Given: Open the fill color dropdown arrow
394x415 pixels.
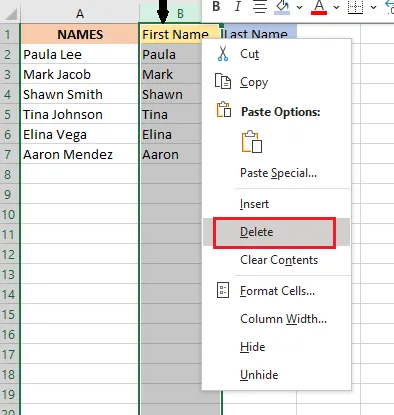Looking at the screenshot, I should point(299,7).
